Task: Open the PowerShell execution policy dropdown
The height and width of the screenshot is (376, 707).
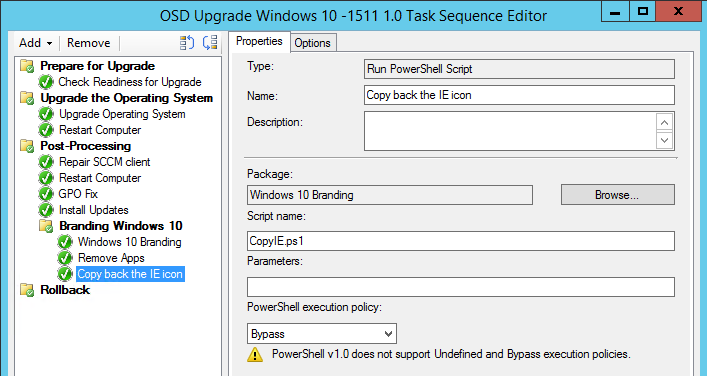Action: click(322, 334)
